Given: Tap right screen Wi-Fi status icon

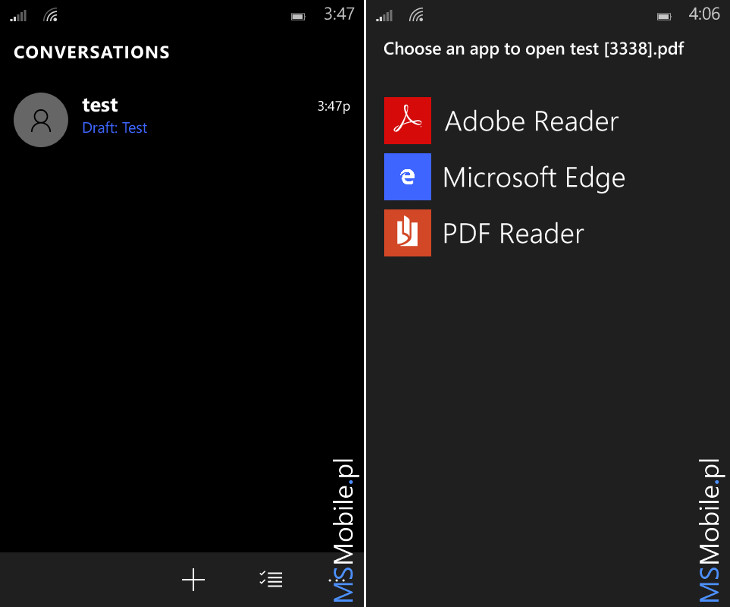Looking at the screenshot, I should (417, 16).
